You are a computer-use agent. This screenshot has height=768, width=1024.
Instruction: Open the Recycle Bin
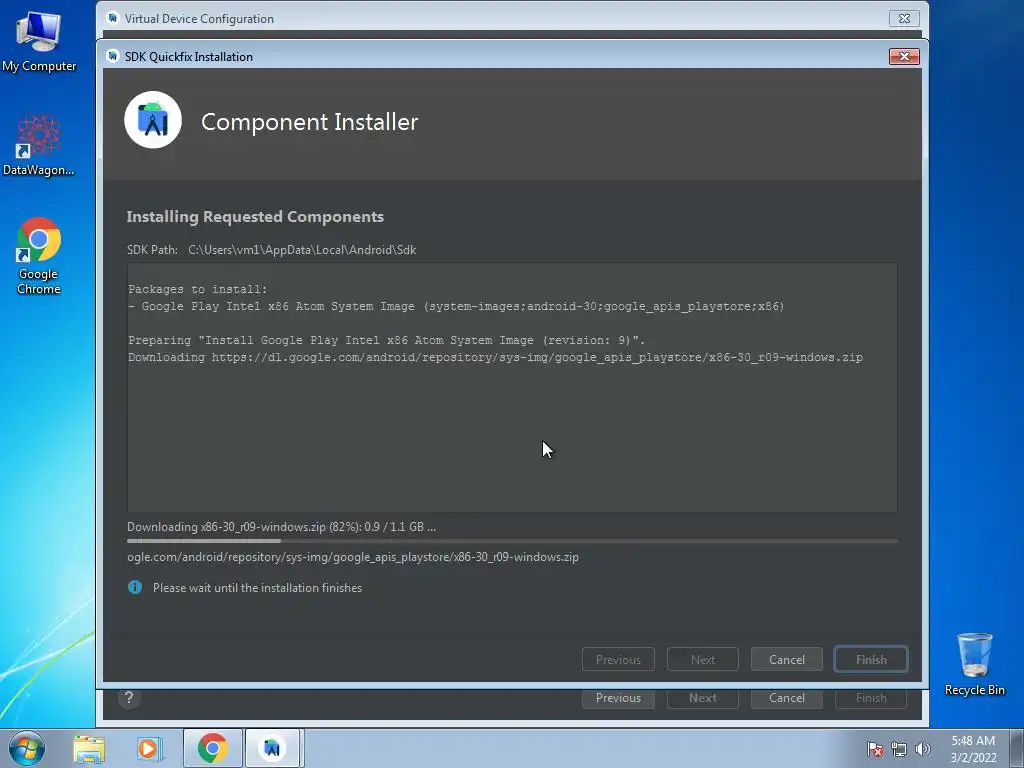[x=974, y=664]
